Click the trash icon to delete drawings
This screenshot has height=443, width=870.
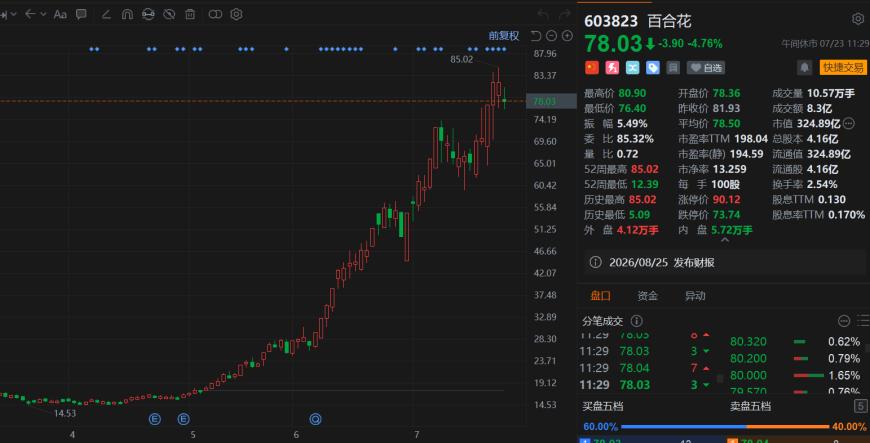coord(190,14)
